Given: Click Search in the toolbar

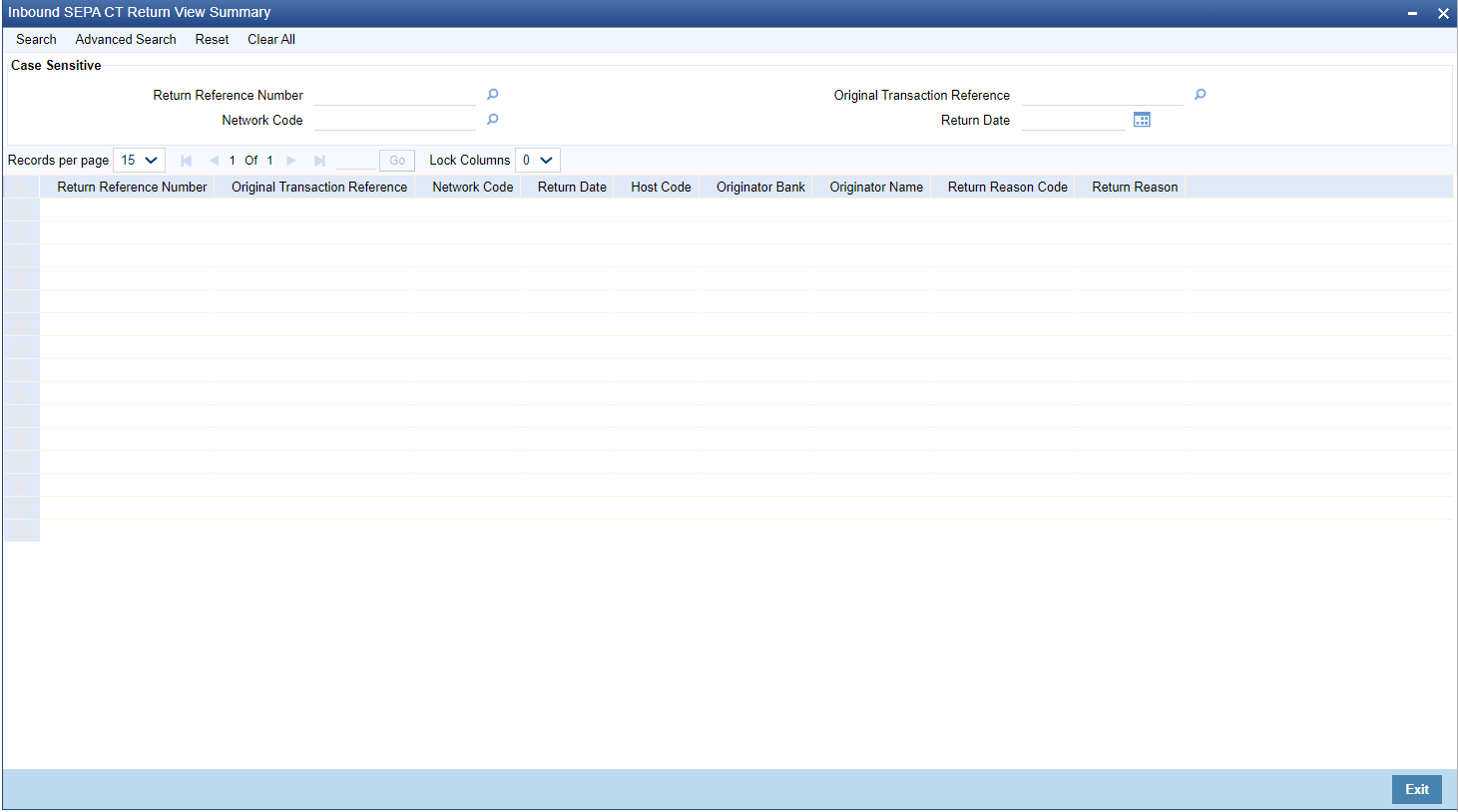Looking at the screenshot, I should [36, 40].
